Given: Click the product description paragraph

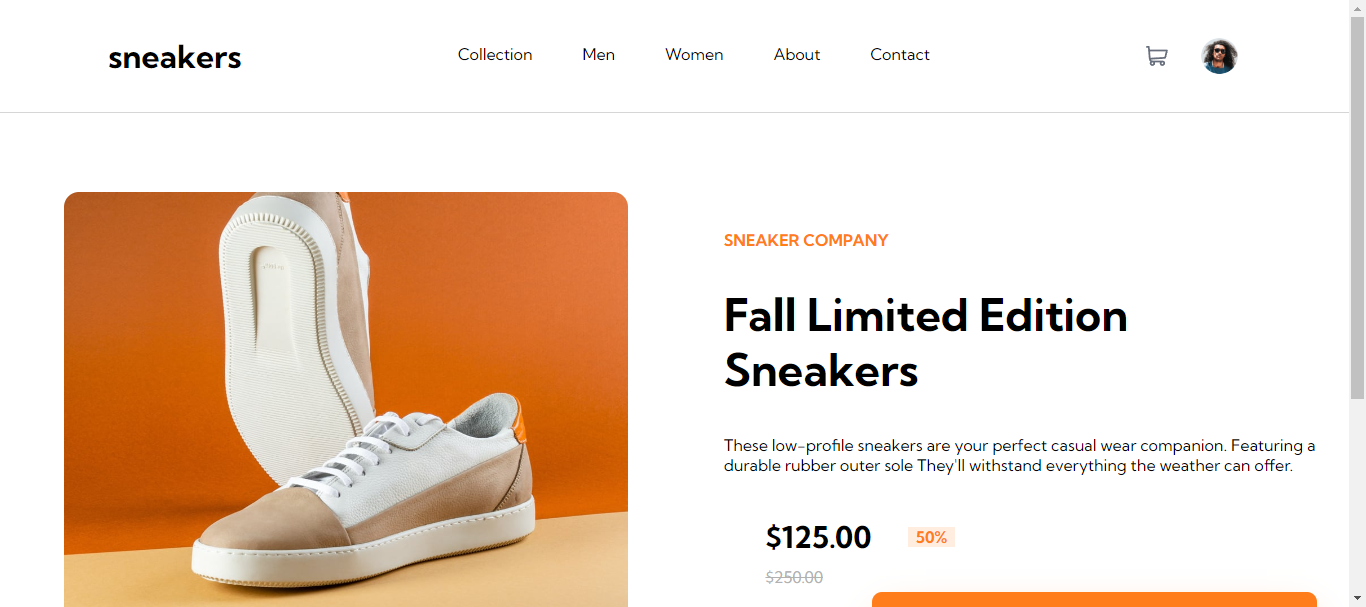Looking at the screenshot, I should (x=1020, y=455).
